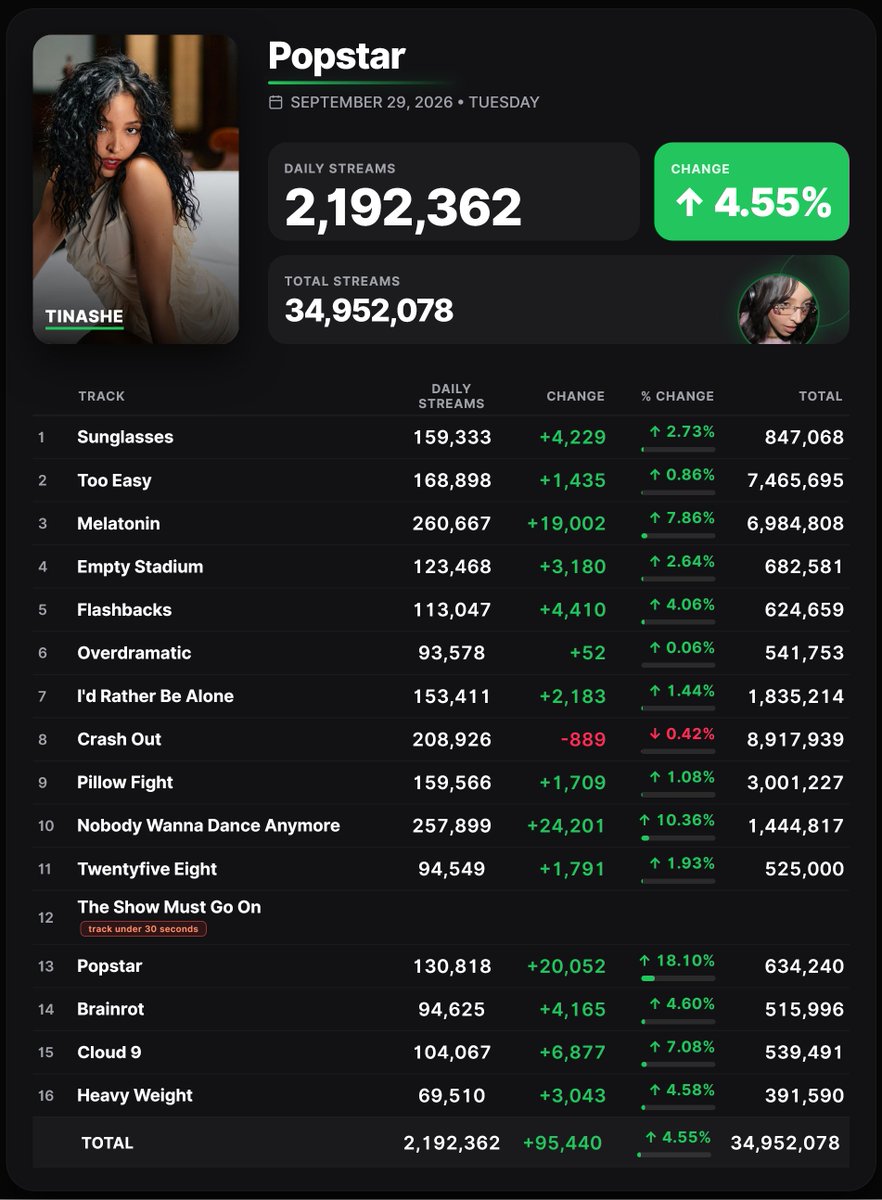Click the track name Too Easy
The width and height of the screenshot is (882, 1200).
pos(114,480)
